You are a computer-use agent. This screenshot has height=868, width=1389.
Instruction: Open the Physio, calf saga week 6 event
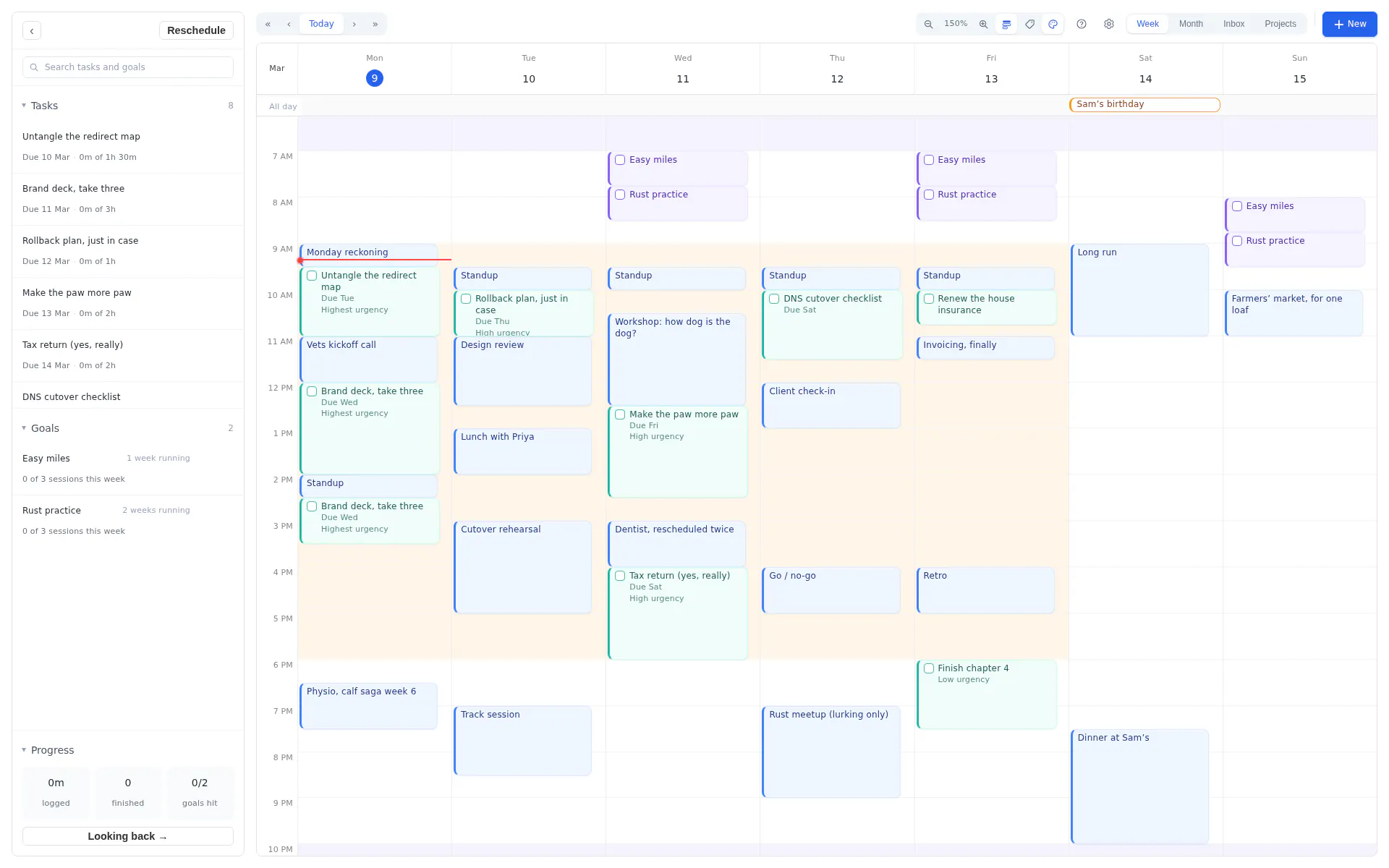[368, 706]
